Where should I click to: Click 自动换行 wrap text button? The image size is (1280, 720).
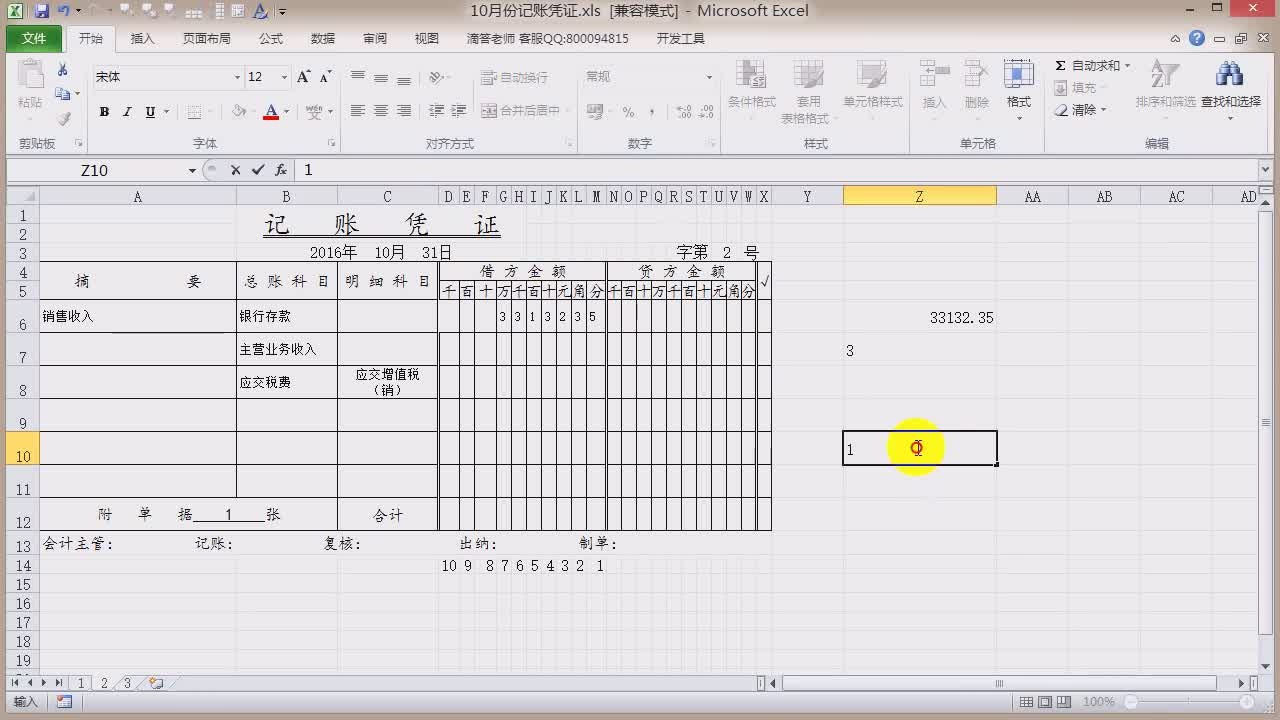(x=514, y=77)
